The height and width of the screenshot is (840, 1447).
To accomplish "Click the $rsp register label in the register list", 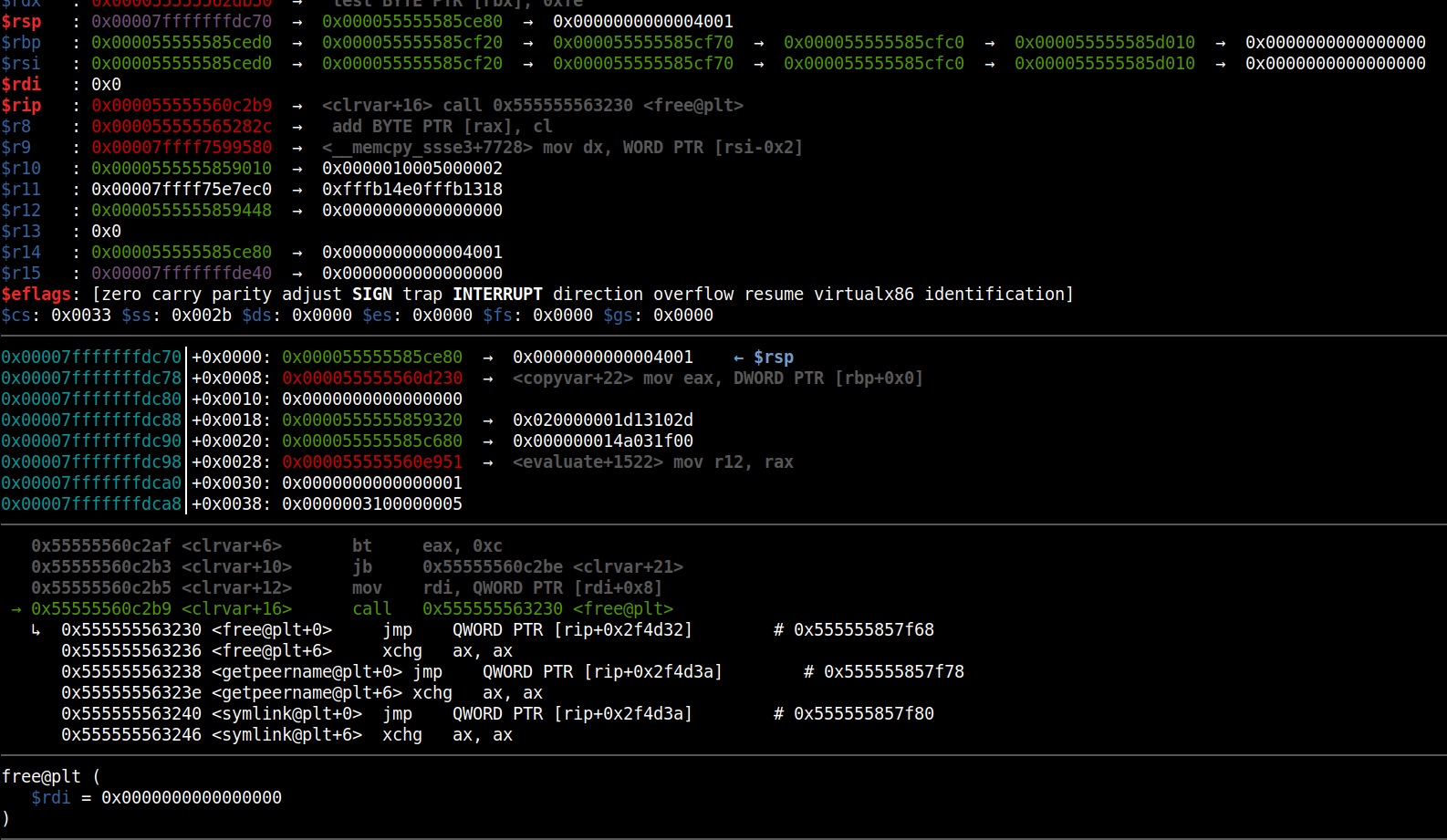I will pos(21,21).
